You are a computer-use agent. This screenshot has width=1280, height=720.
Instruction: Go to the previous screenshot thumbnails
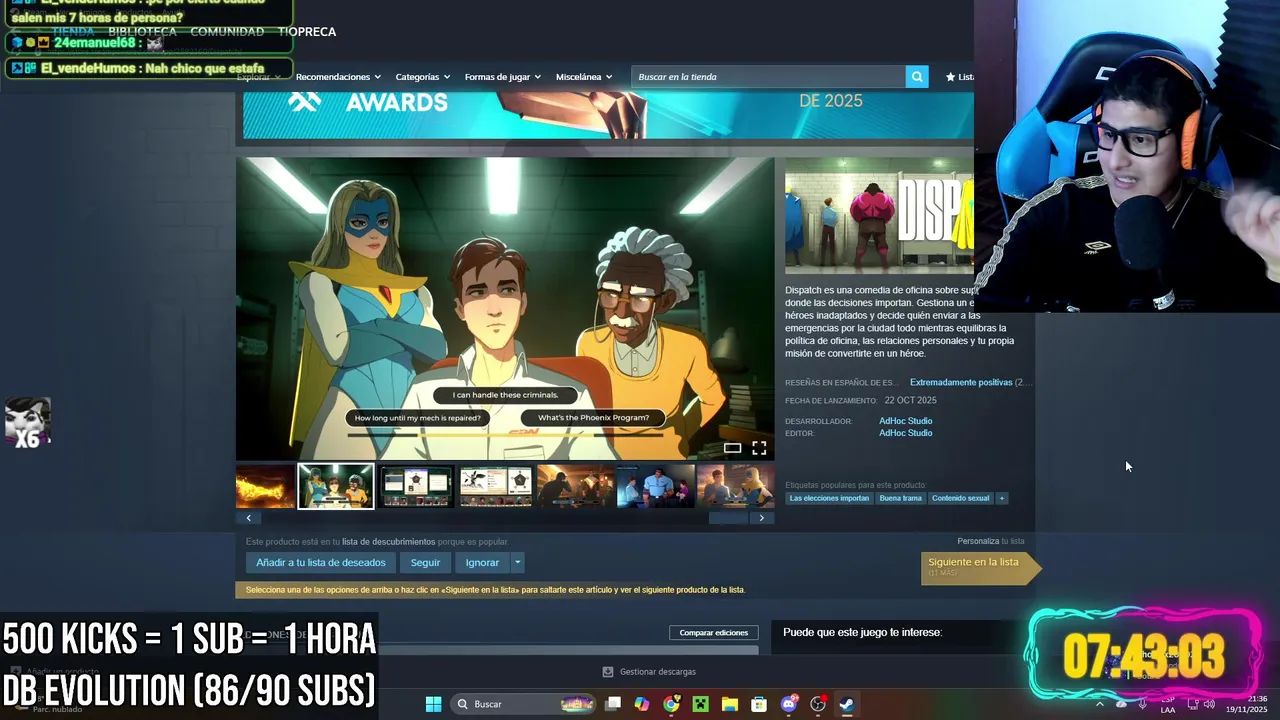(x=248, y=518)
